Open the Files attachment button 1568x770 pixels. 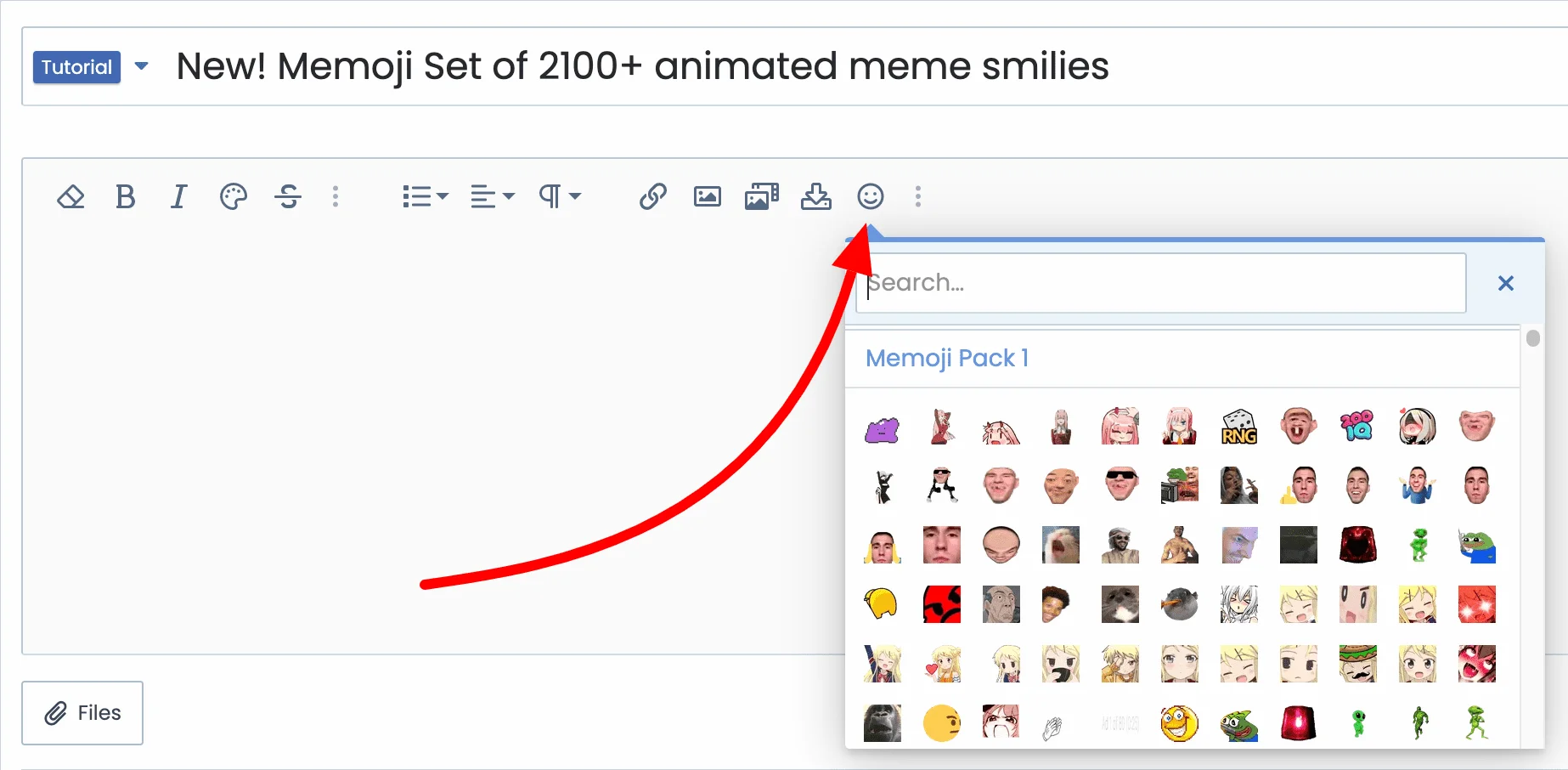(x=82, y=713)
